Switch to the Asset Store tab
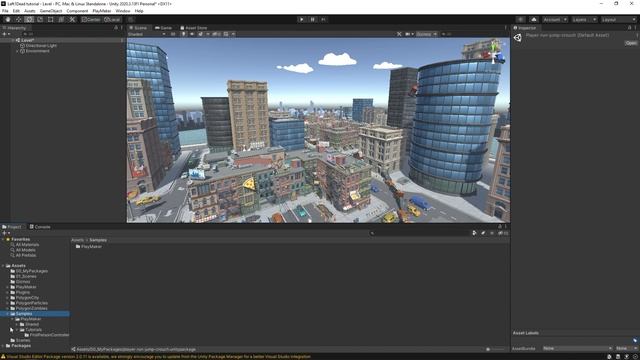This screenshot has height=360, width=640. [x=194, y=28]
